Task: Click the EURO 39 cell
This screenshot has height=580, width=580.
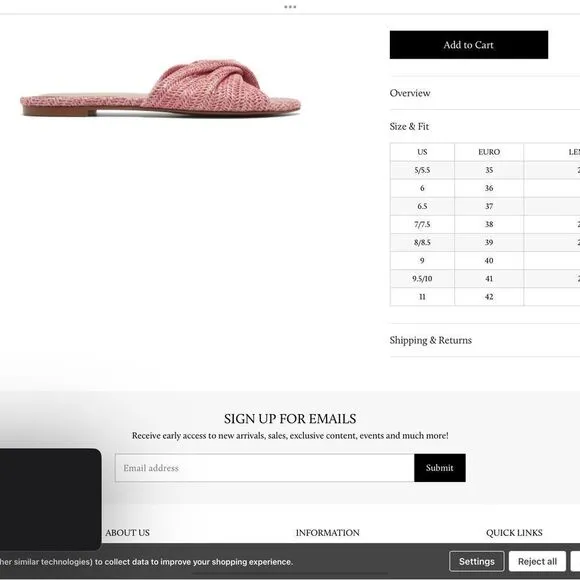Action: tap(489, 243)
